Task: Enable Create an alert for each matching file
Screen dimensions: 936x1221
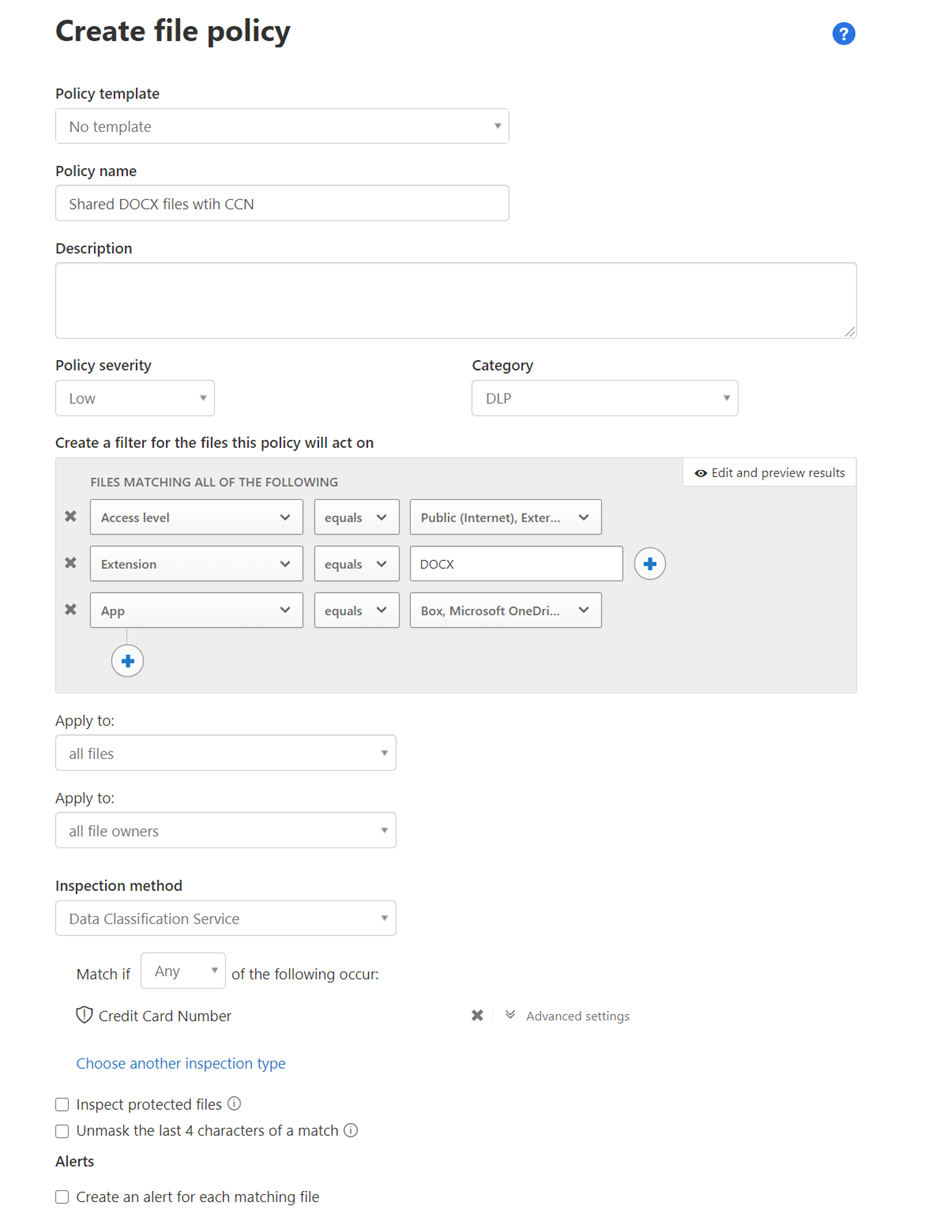Action: 62,1196
